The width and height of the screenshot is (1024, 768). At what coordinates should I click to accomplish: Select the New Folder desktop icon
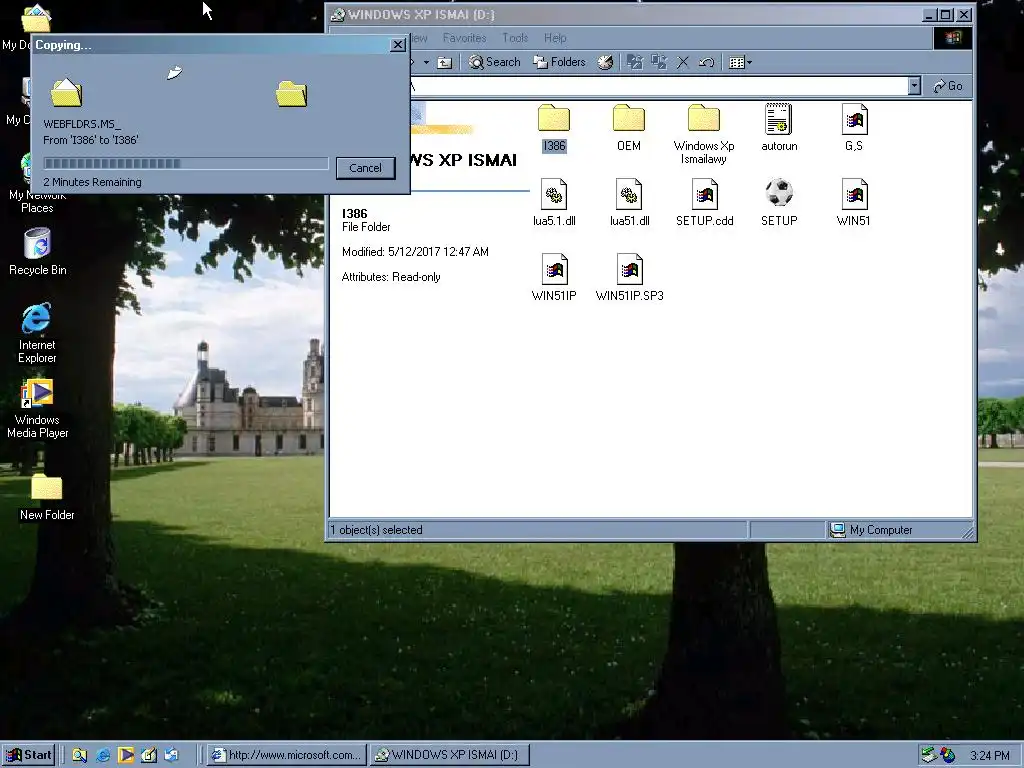coord(46,498)
